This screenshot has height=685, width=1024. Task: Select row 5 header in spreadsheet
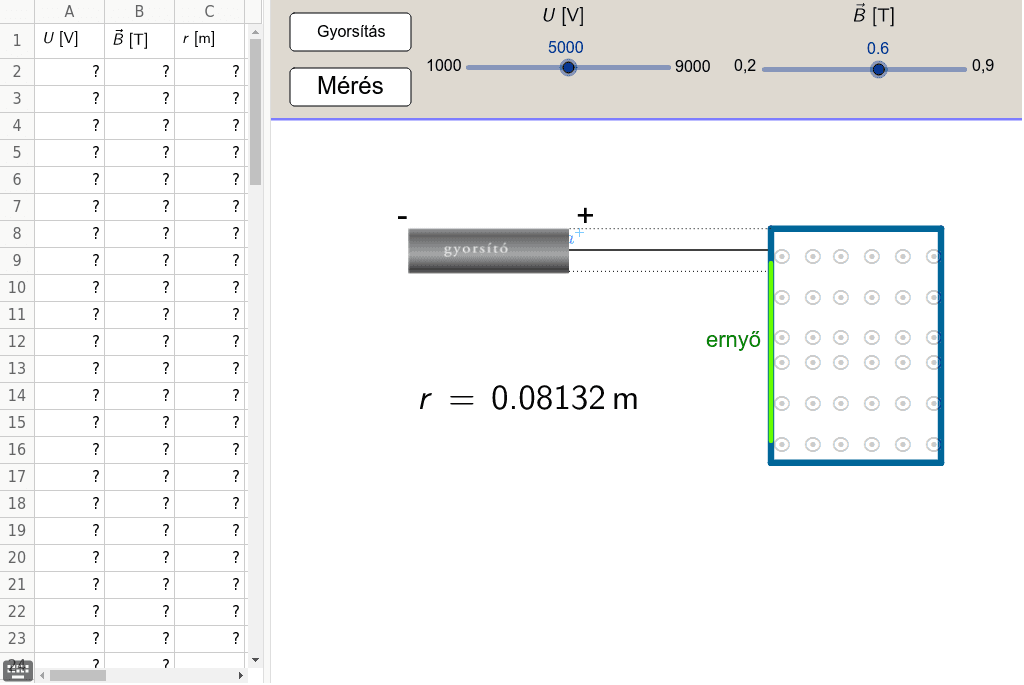pyautogui.click(x=17, y=152)
